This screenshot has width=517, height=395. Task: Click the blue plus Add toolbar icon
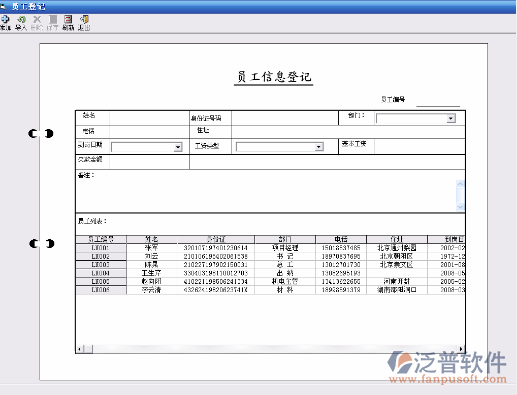[x=5, y=20]
